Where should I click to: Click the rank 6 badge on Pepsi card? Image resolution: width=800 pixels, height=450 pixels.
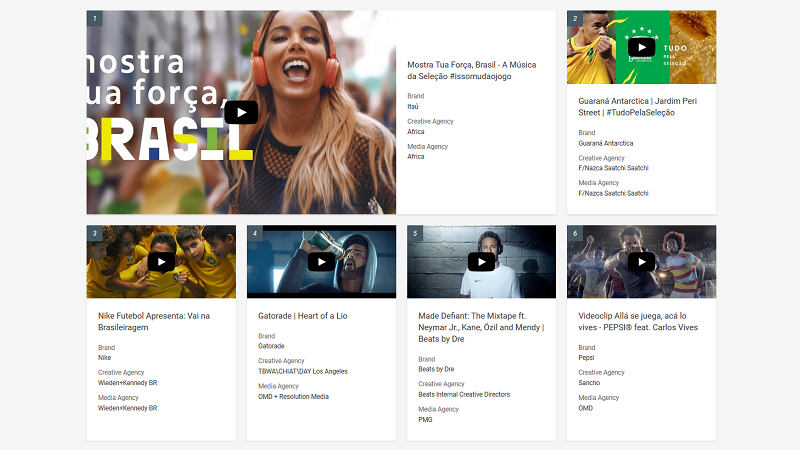click(x=575, y=233)
